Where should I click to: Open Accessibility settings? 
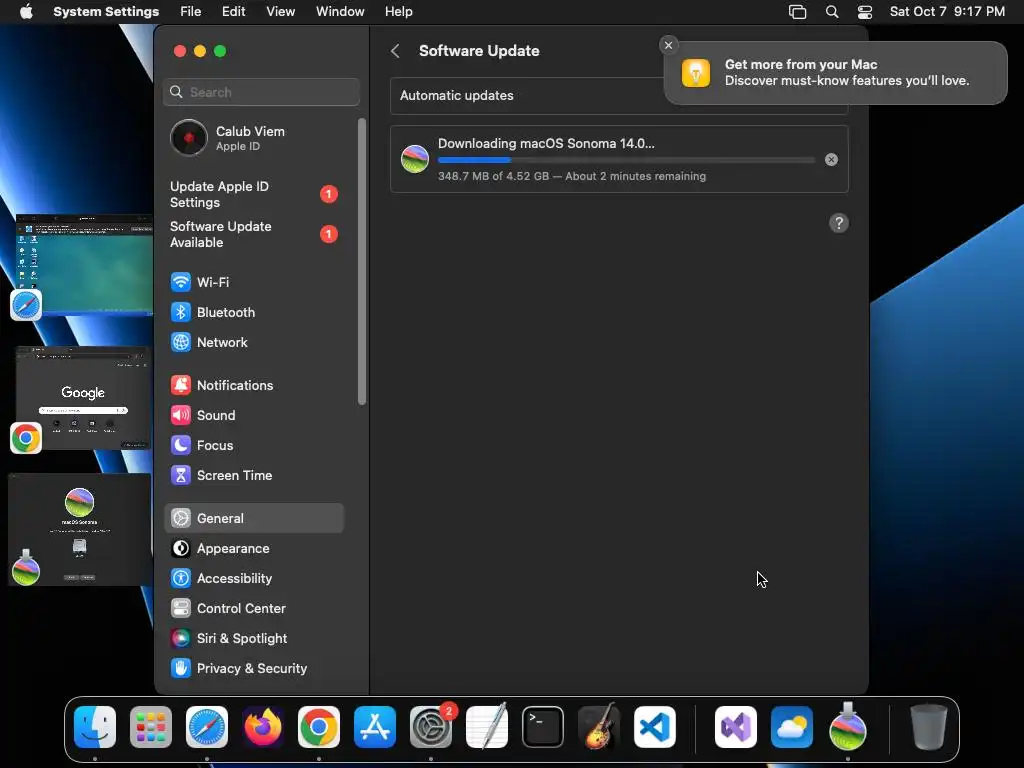coord(253,579)
